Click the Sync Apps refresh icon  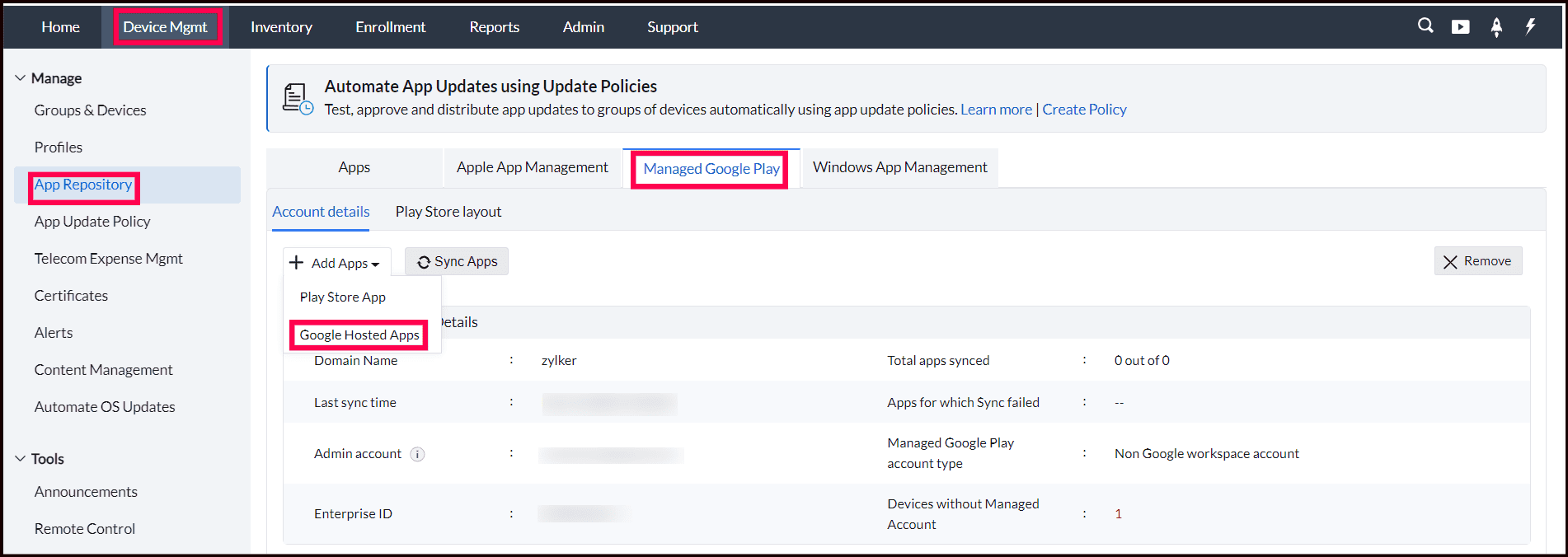click(424, 262)
